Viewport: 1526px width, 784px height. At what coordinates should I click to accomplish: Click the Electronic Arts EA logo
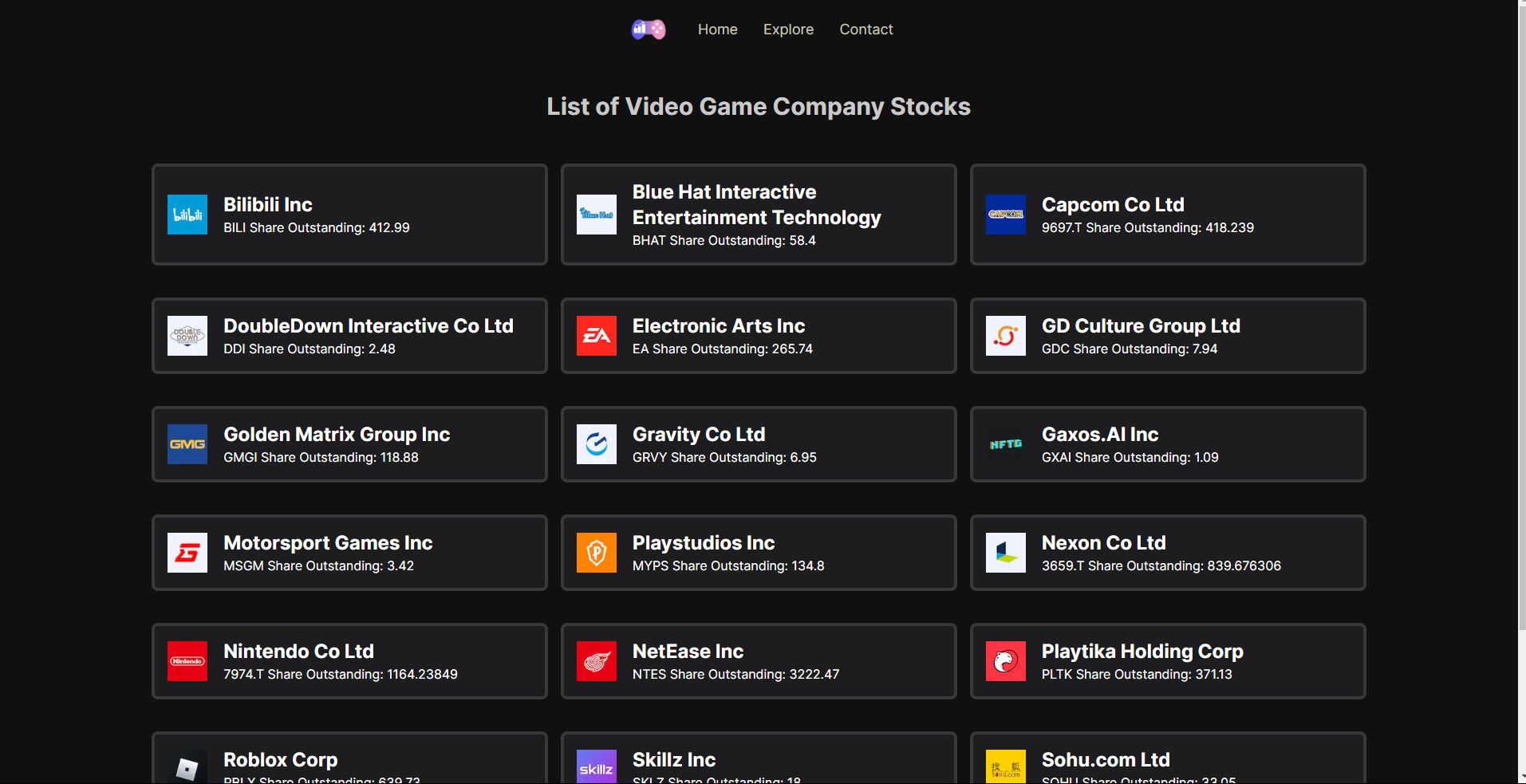coord(597,336)
